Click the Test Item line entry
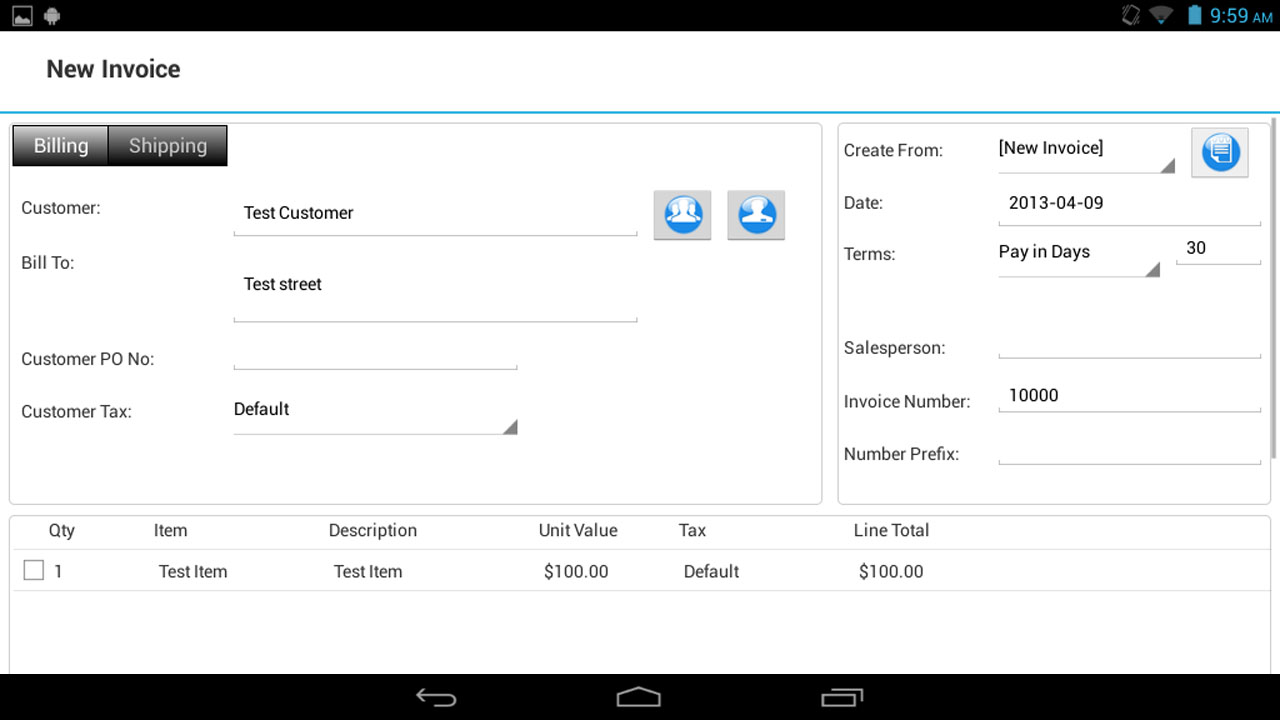1280x720 pixels. (193, 571)
